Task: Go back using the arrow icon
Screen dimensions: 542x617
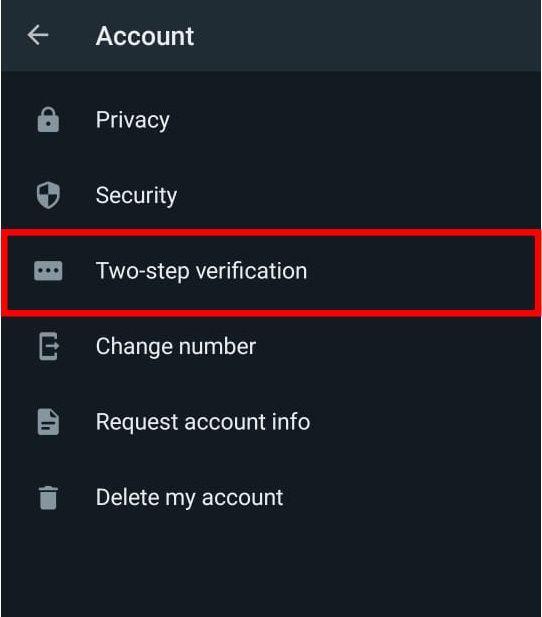Action: point(38,35)
